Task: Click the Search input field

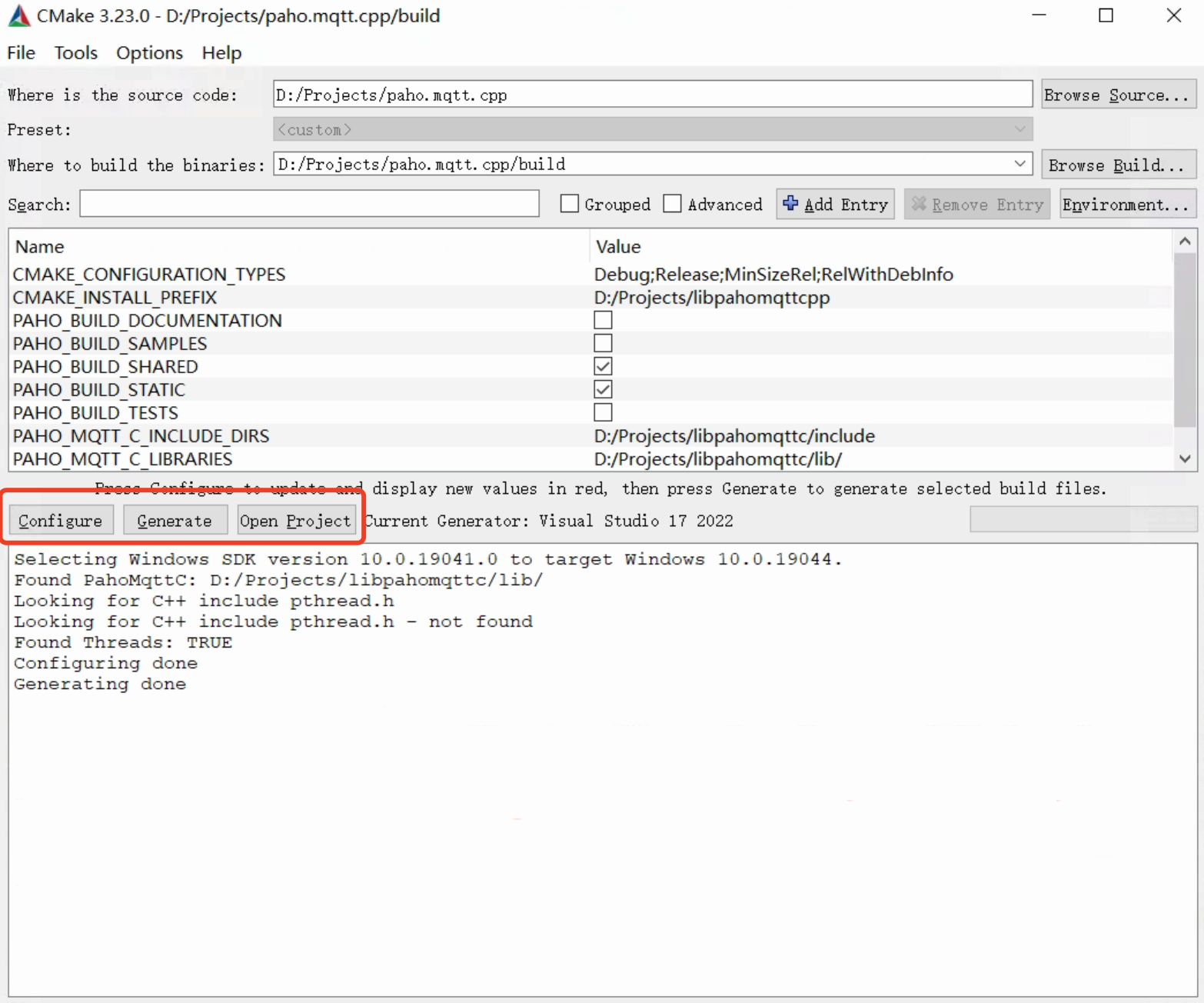Action: (309, 204)
